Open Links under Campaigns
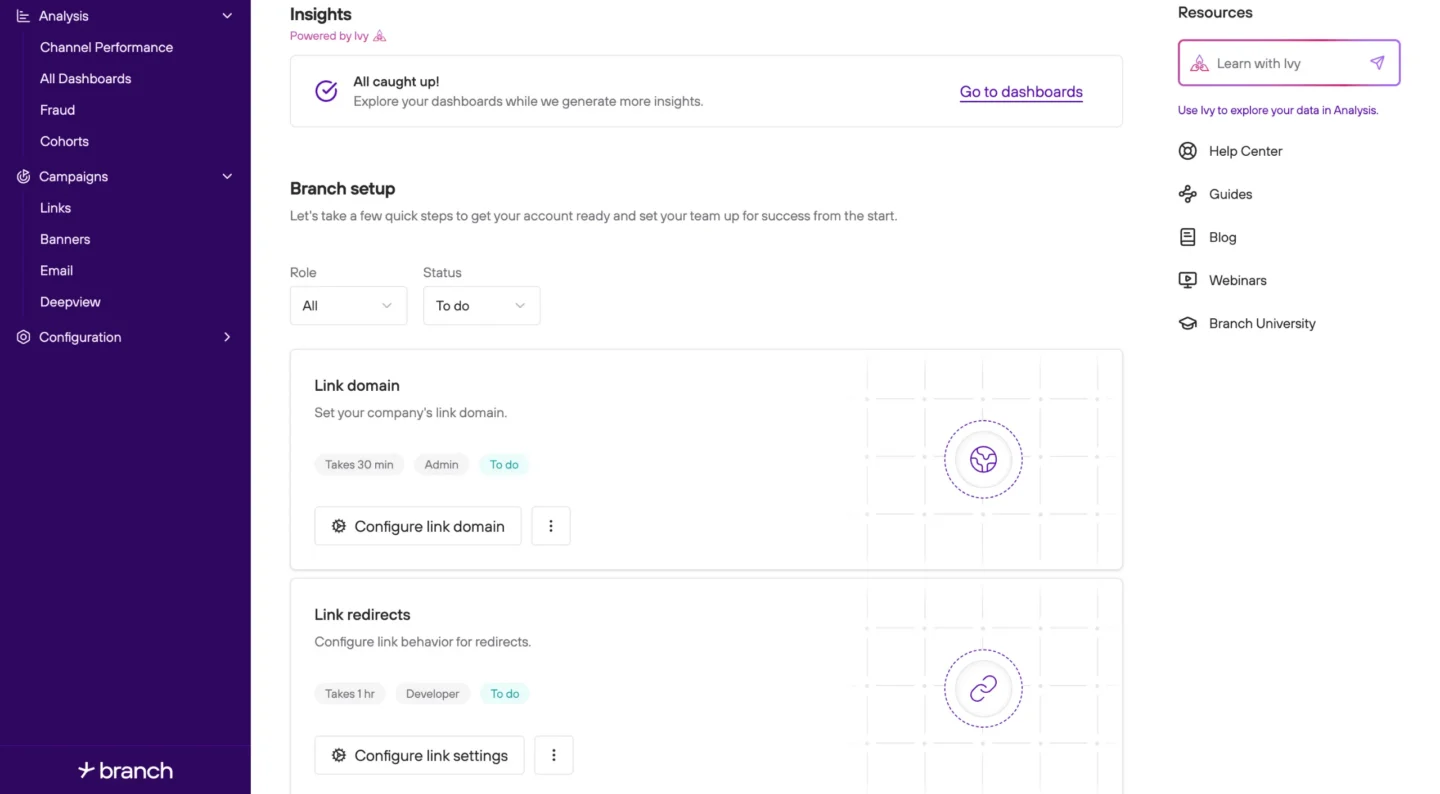Image resolution: width=1440 pixels, height=794 pixels. 55,208
